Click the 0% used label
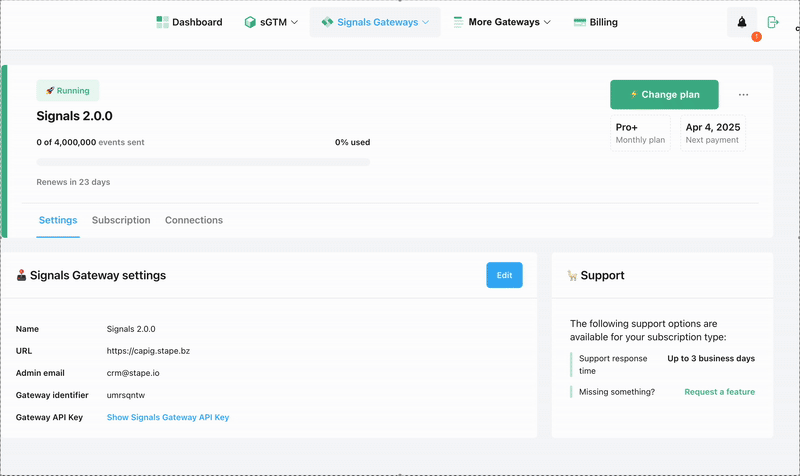 point(353,142)
